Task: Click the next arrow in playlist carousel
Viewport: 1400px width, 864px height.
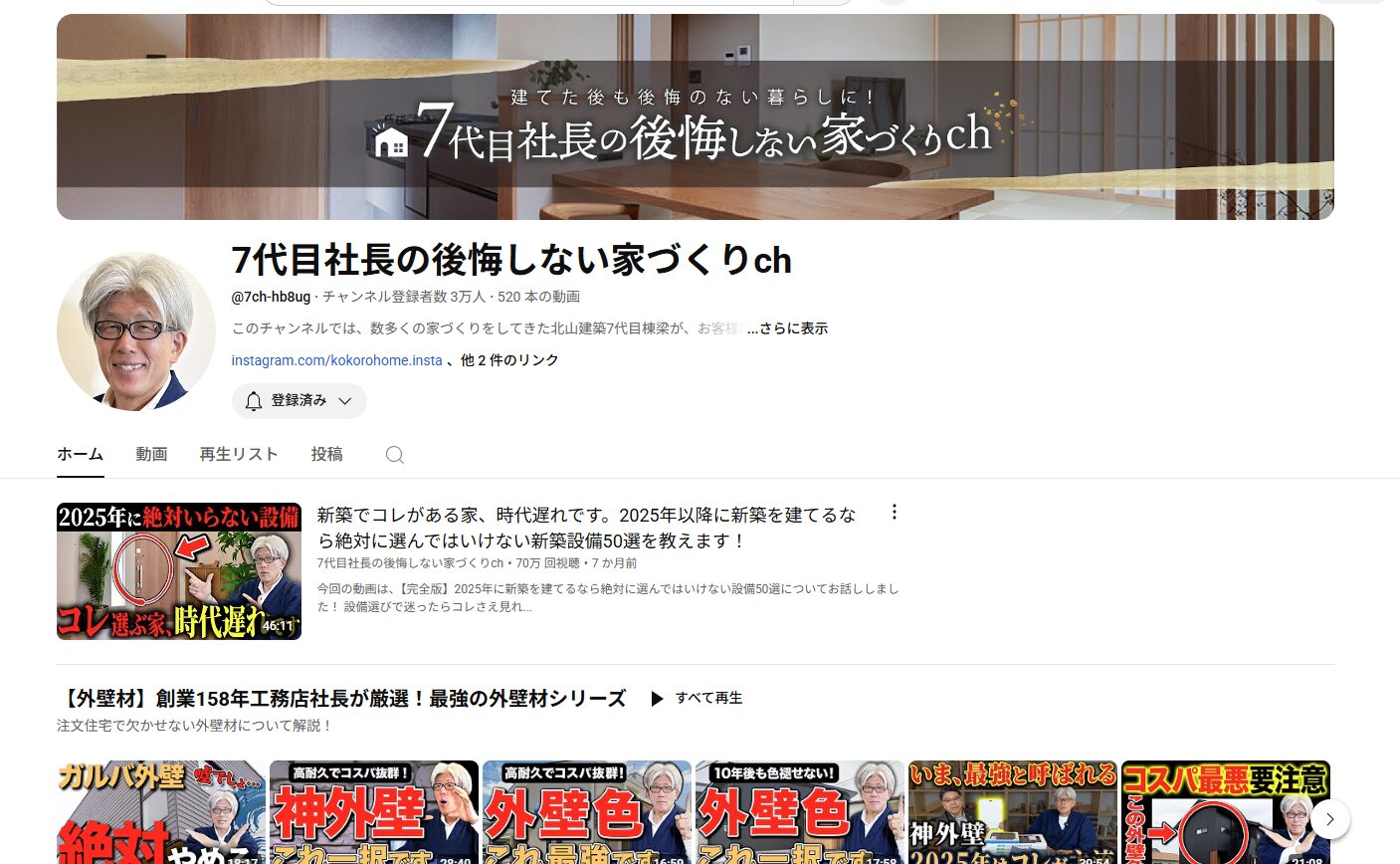Action: coord(1329,819)
